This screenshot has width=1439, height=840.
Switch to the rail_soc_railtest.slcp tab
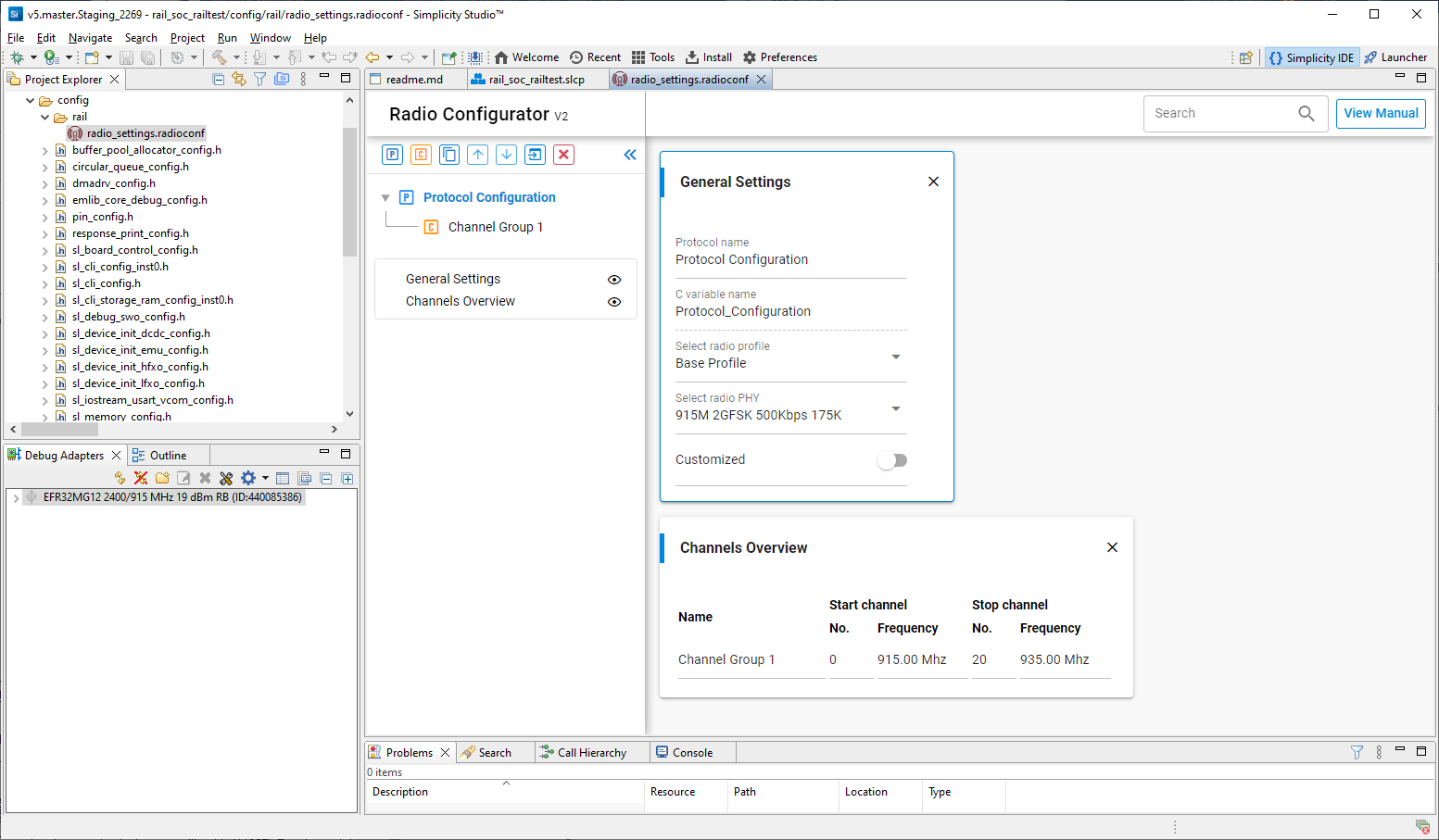(x=536, y=80)
